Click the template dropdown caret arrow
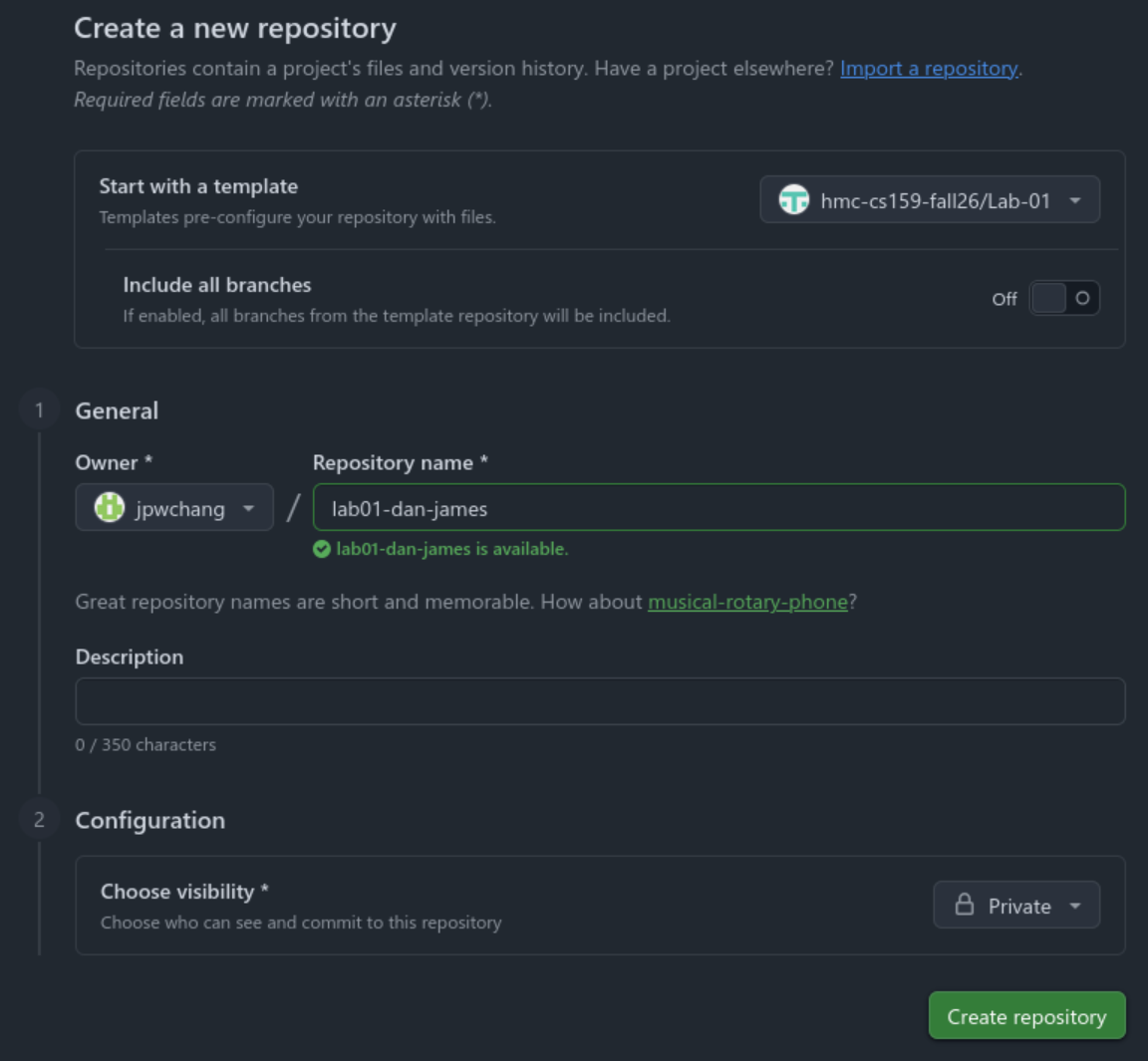Viewport: 1148px width, 1061px height. tap(1075, 200)
